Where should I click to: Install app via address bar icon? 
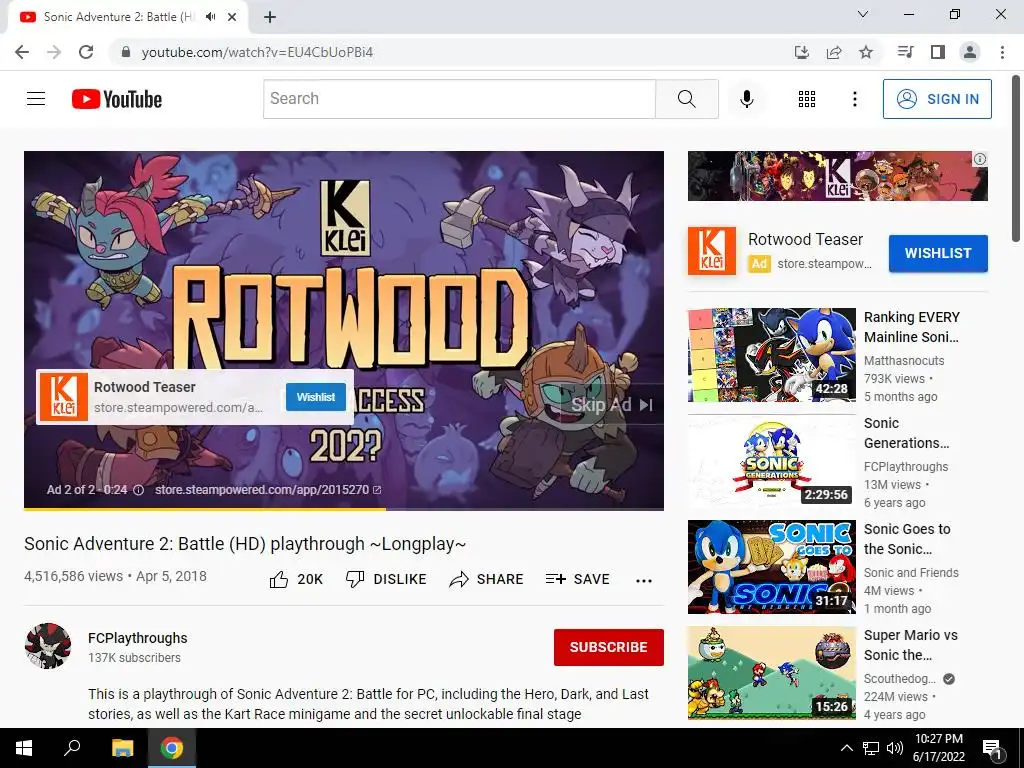coord(802,52)
